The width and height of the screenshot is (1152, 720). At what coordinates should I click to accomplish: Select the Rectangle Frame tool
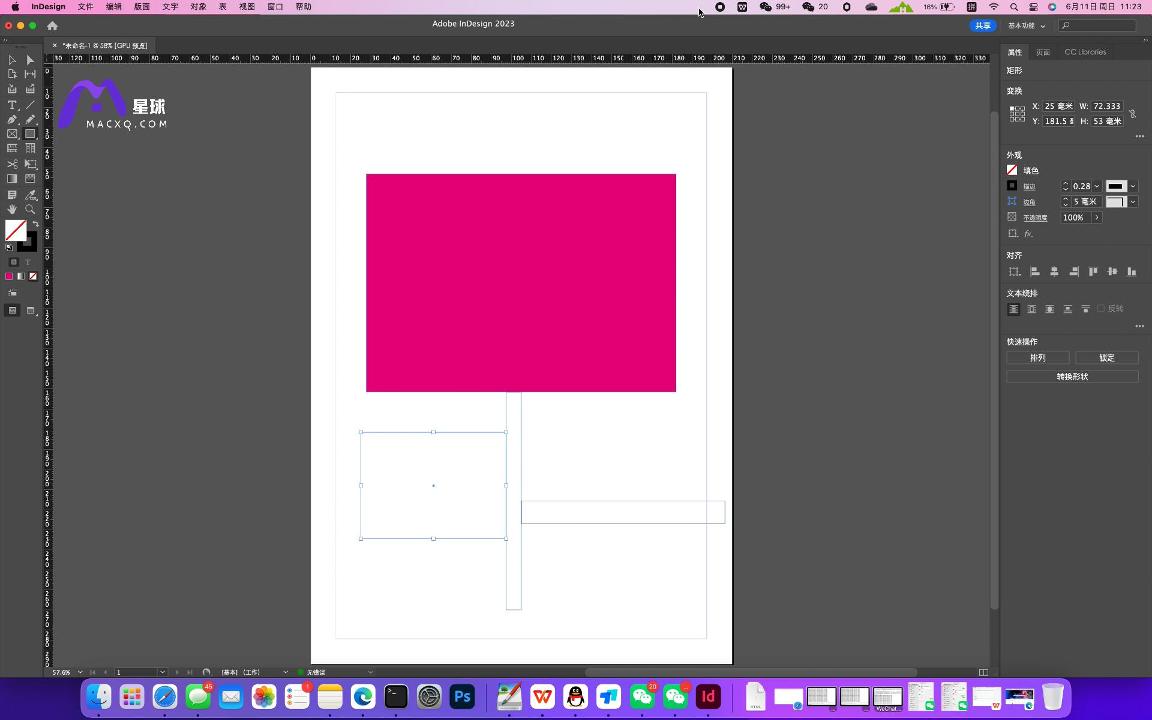(x=12, y=134)
